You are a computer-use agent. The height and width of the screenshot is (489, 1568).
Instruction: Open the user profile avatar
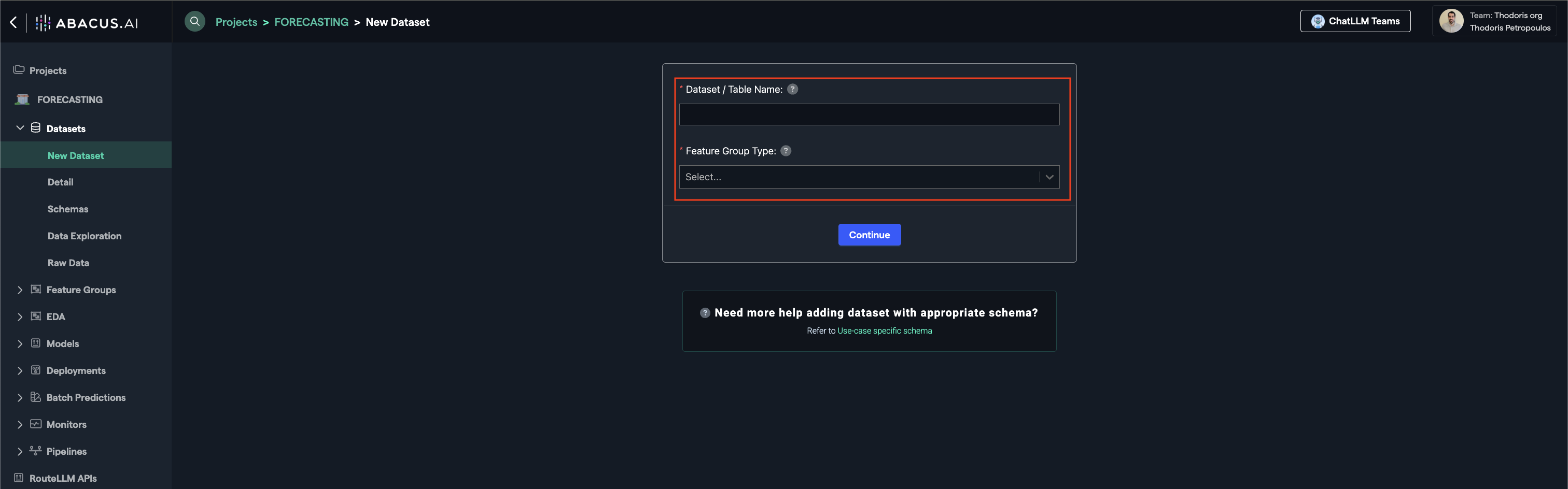pyautogui.click(x=1450, y=21)
